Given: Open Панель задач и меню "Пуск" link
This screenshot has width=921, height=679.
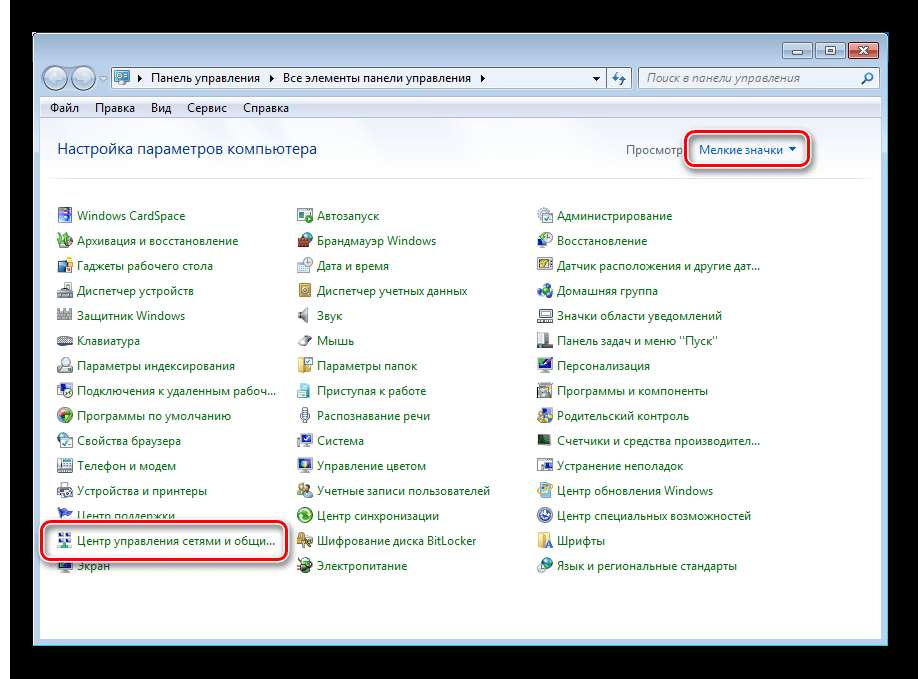Looking at the screenshot, I should 637,341.
